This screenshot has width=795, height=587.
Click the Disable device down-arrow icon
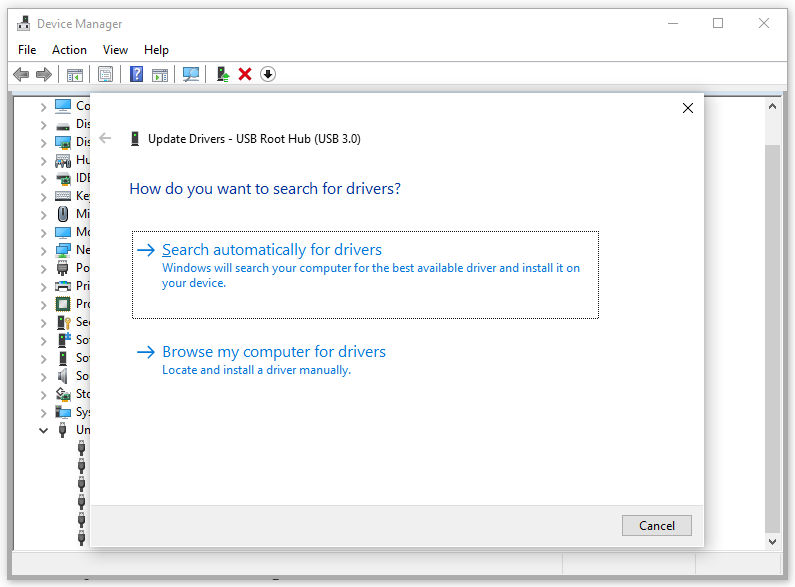click(x=268, y=74)
